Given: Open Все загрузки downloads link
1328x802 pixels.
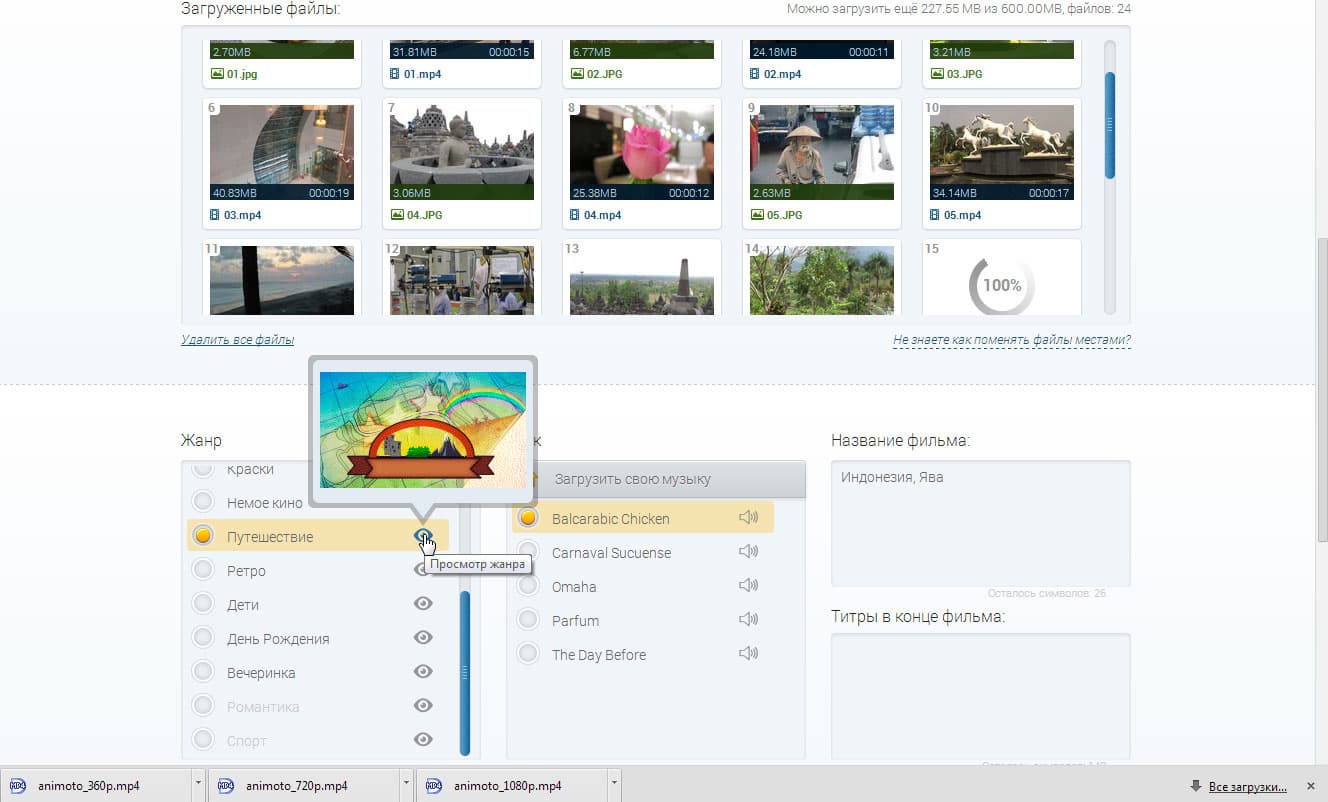Looking at the screenshot, I should pyautogui.click(x=1248, y=786).
